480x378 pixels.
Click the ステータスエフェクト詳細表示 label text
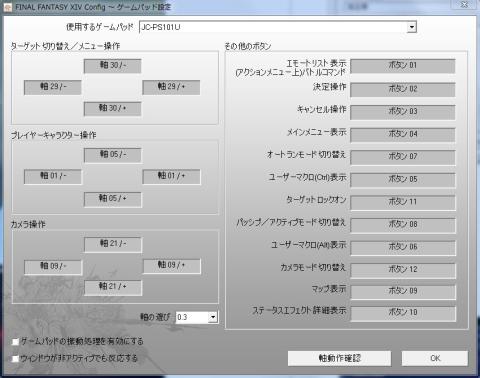[x=299, y=311]
